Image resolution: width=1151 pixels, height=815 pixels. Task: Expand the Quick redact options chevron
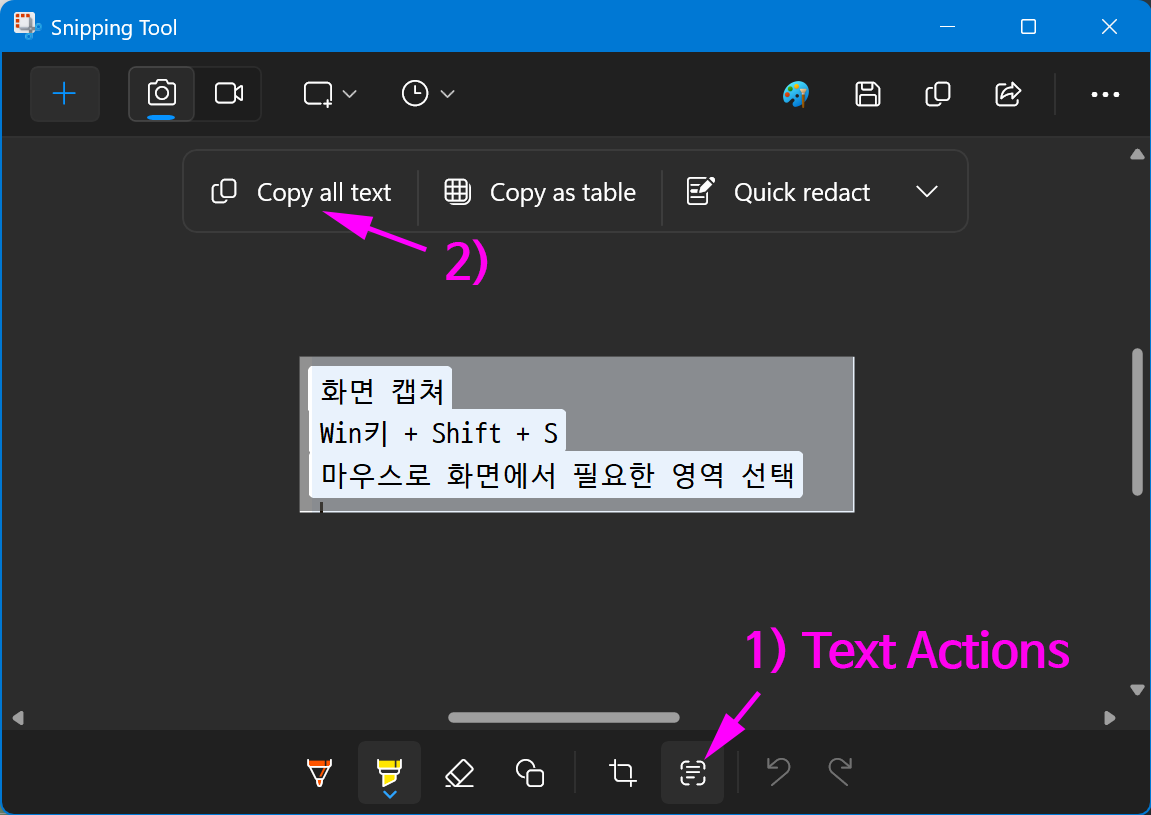[x=927, y=192]
